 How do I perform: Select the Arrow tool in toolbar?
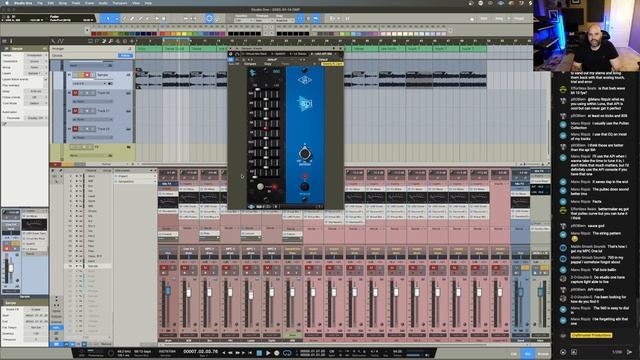click(108, 18)
